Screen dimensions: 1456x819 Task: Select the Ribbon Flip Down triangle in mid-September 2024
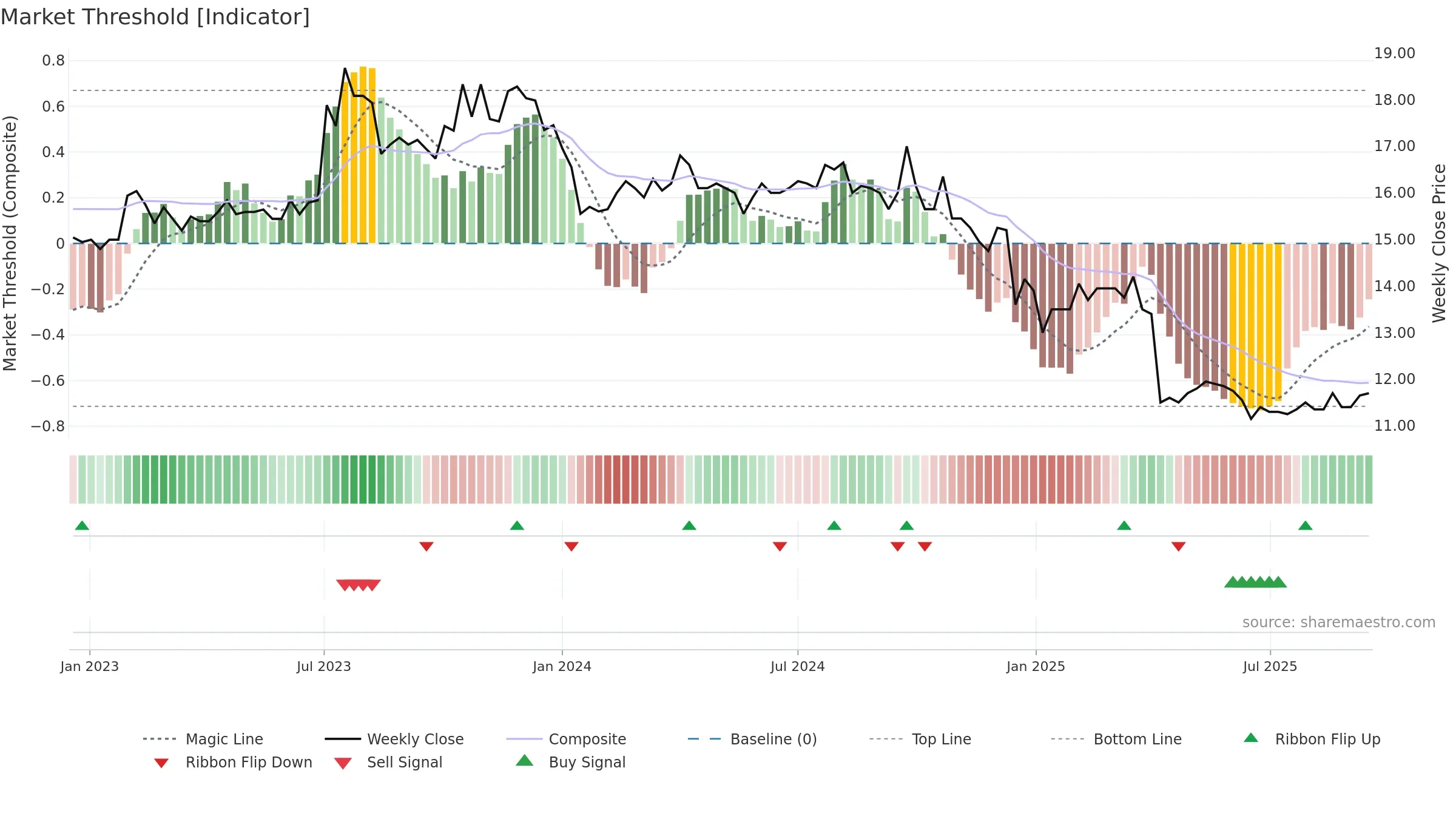[x=898, y=546]
